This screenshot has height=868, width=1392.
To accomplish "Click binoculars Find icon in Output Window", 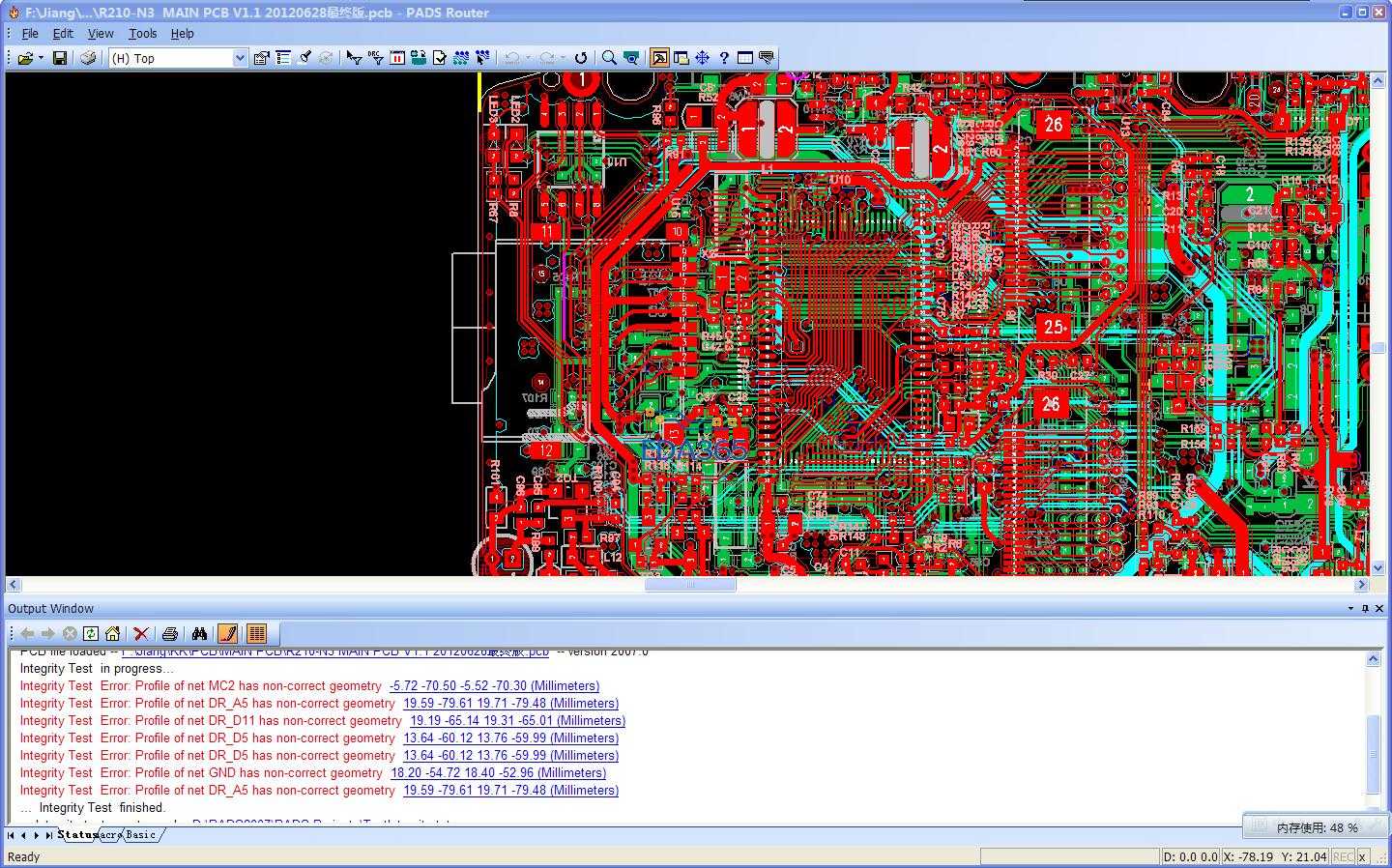I will tap(199, 634).
